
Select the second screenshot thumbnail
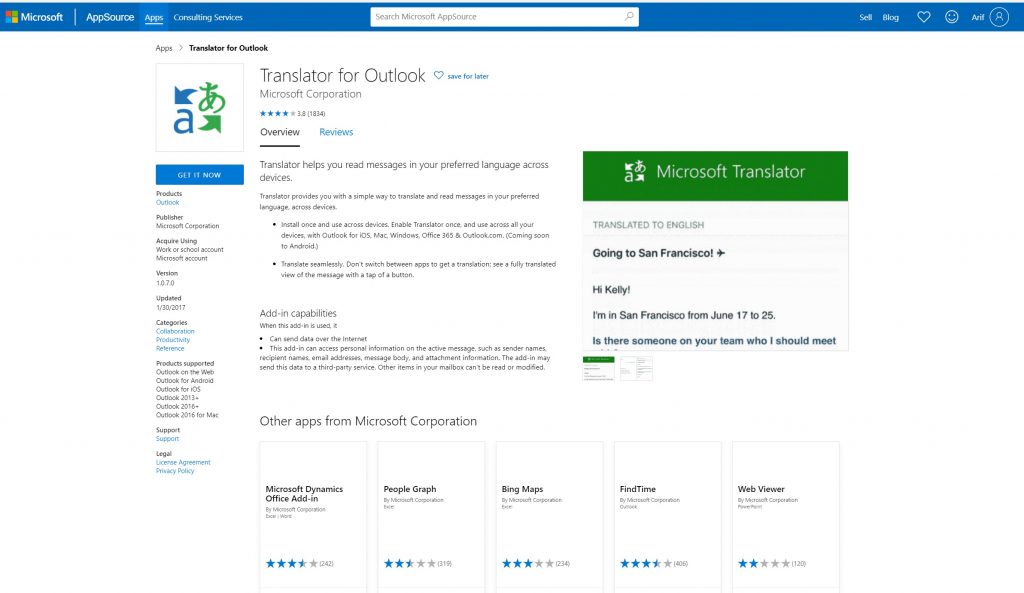click(x=636, y=368)
